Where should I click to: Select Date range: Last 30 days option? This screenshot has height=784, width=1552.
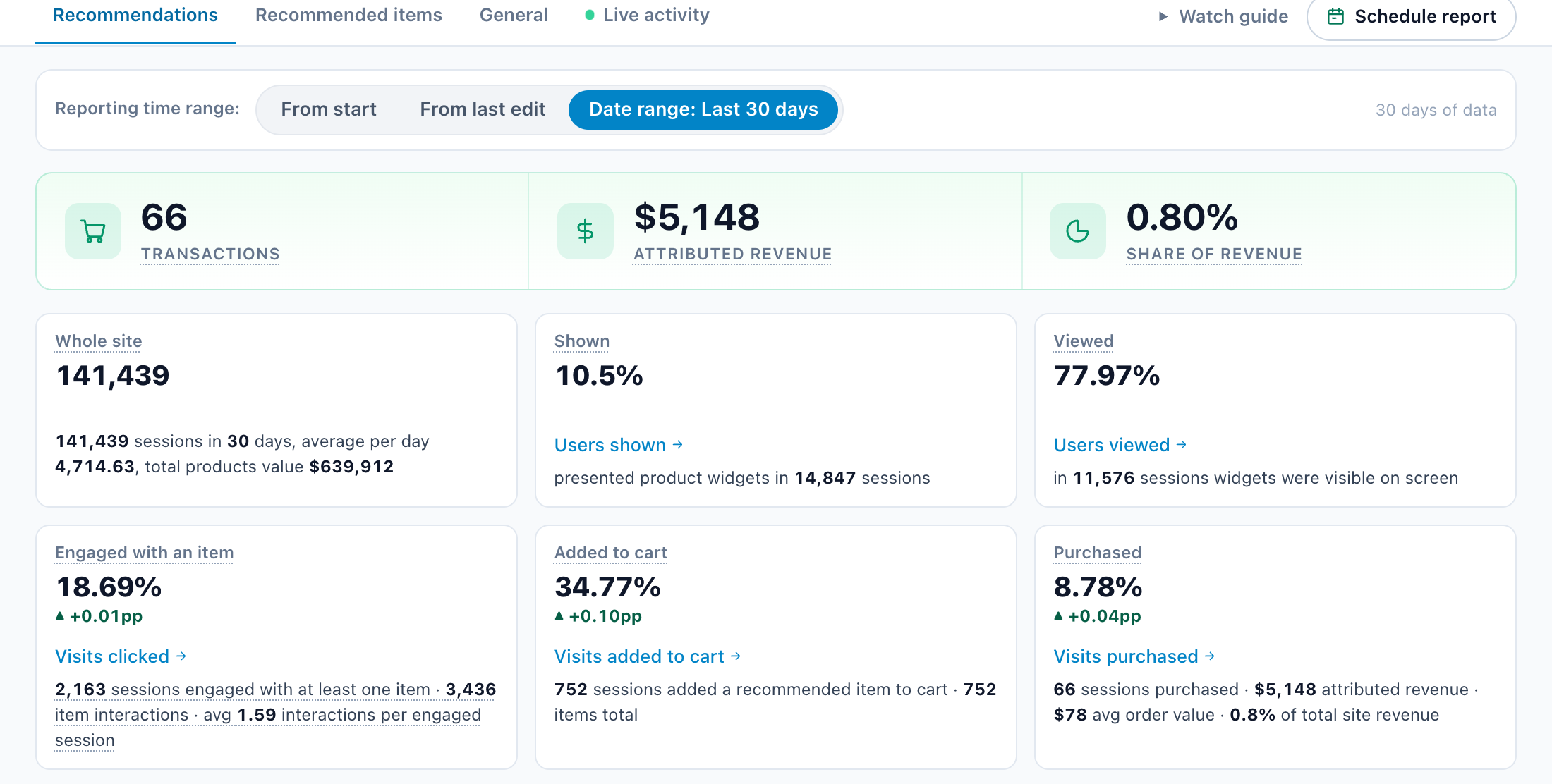(x=703, y=109)
